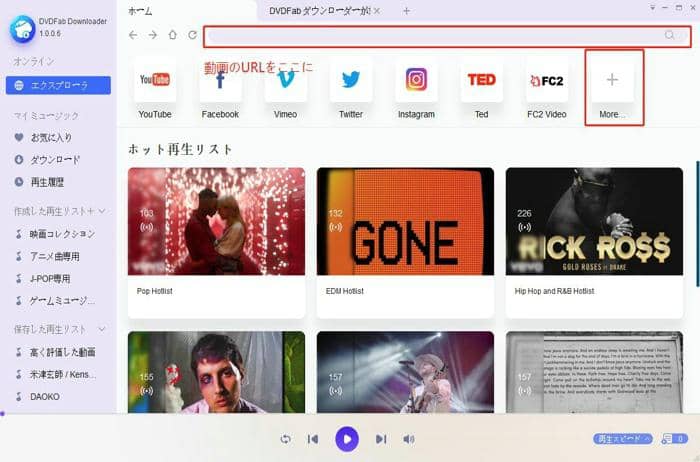700x462 pixels.
Task: Start playback with the play button
Action: (x=347, y=439)
